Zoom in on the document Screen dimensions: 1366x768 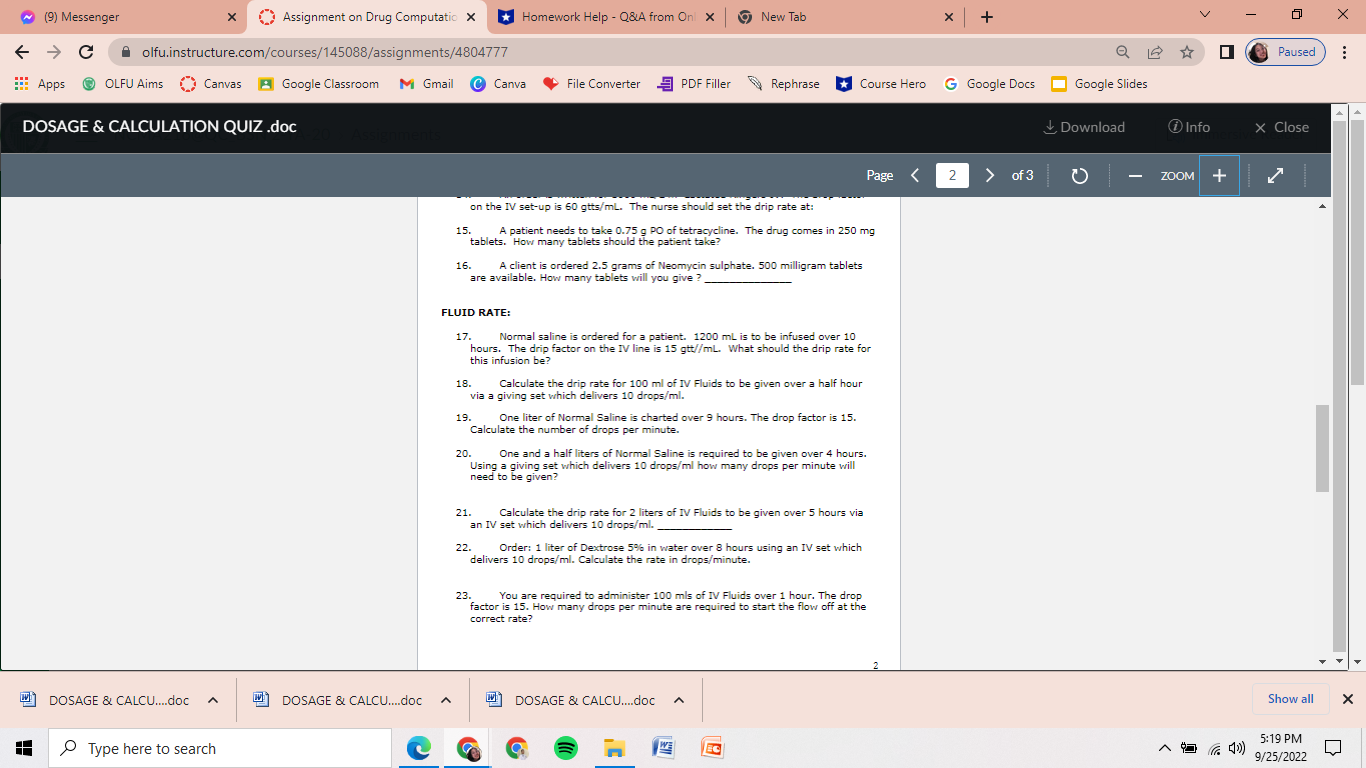click(1219, 176)
